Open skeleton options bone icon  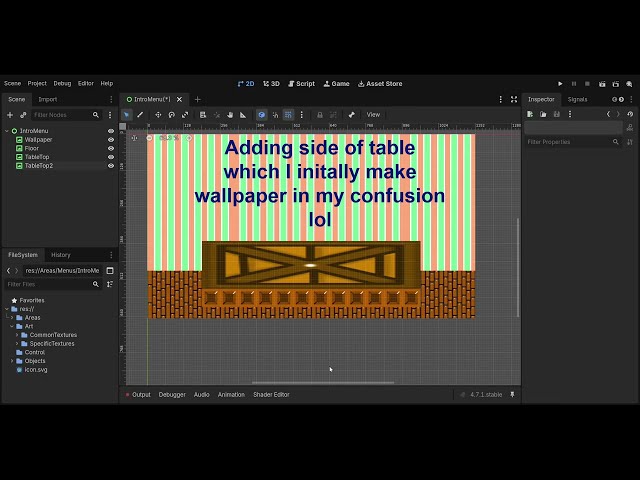(x=351, y=115)
